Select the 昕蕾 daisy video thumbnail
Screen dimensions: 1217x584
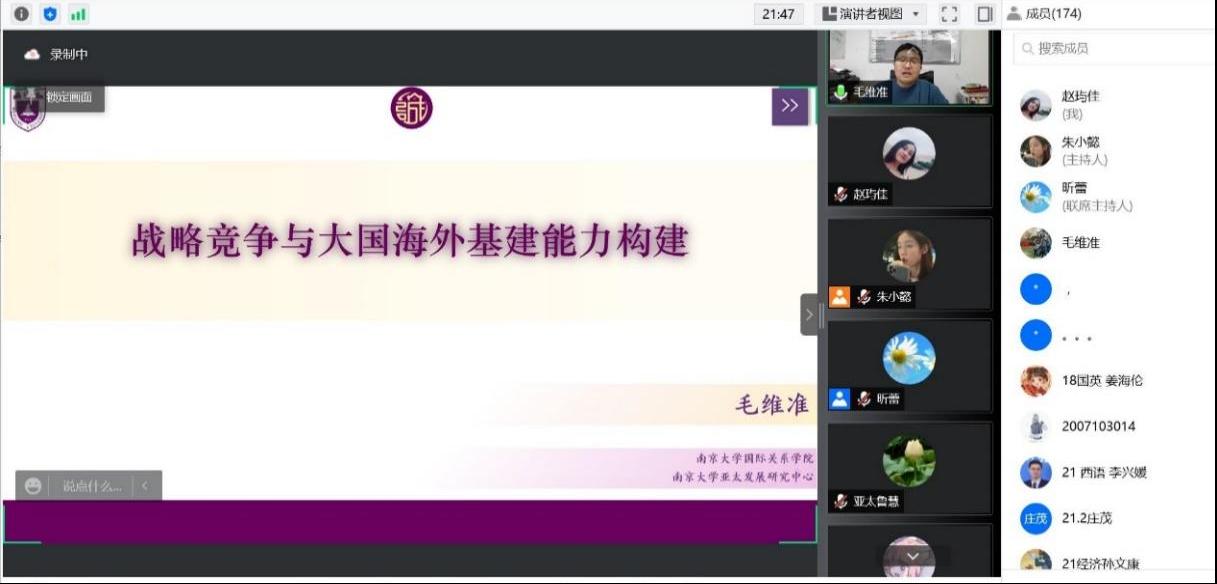908,358
